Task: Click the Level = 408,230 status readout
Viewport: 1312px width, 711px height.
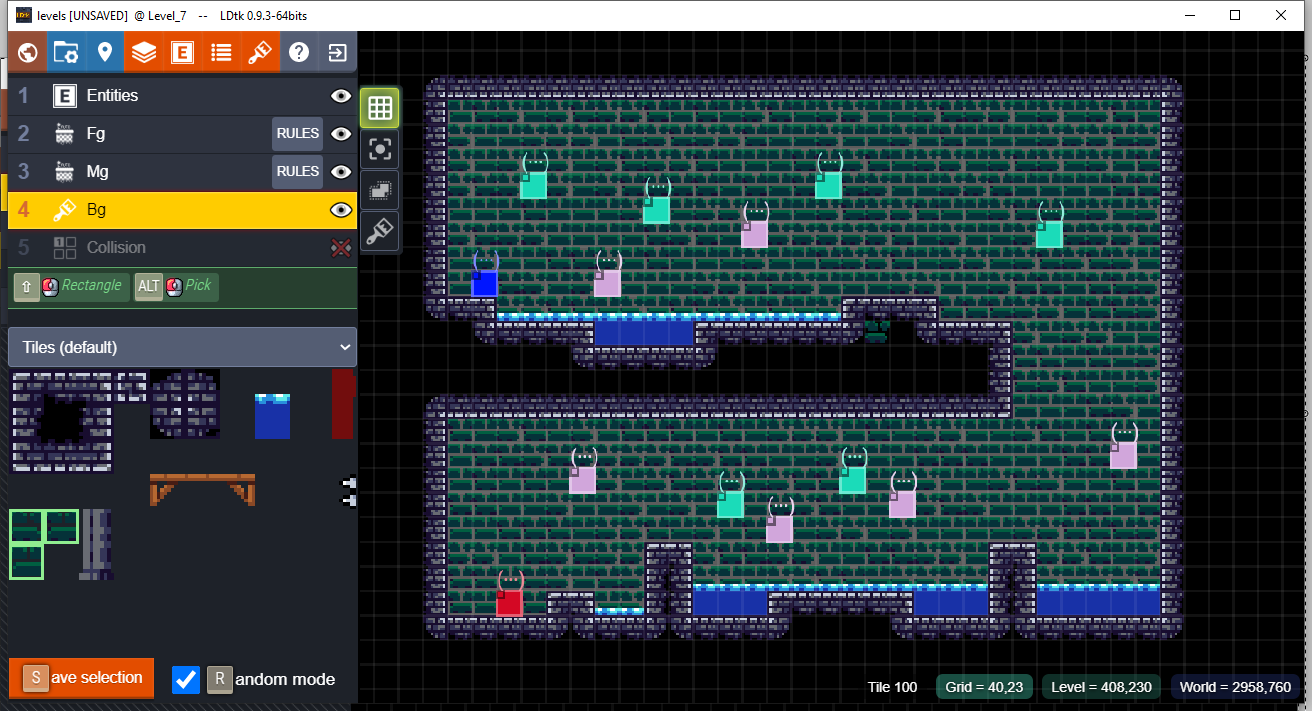Action: point(1102,687)
